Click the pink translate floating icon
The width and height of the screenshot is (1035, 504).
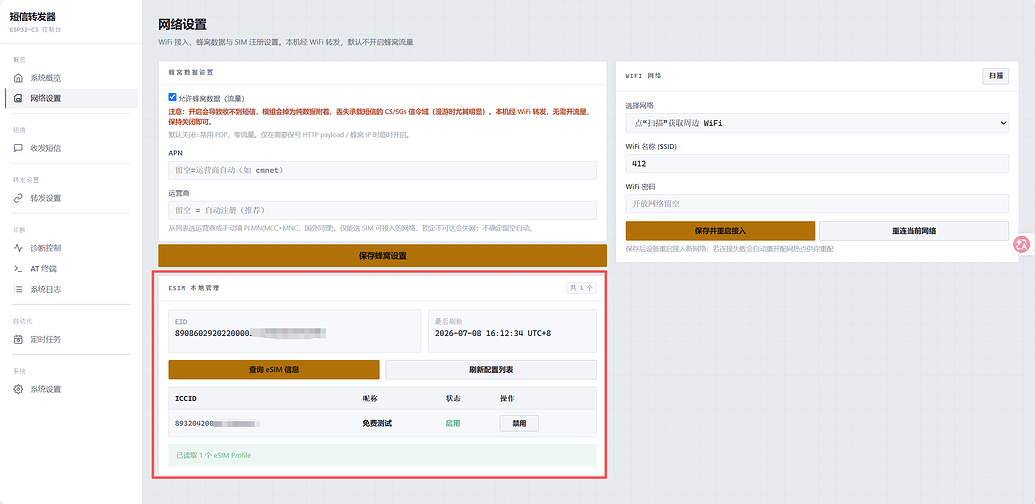click(1021, 244)
